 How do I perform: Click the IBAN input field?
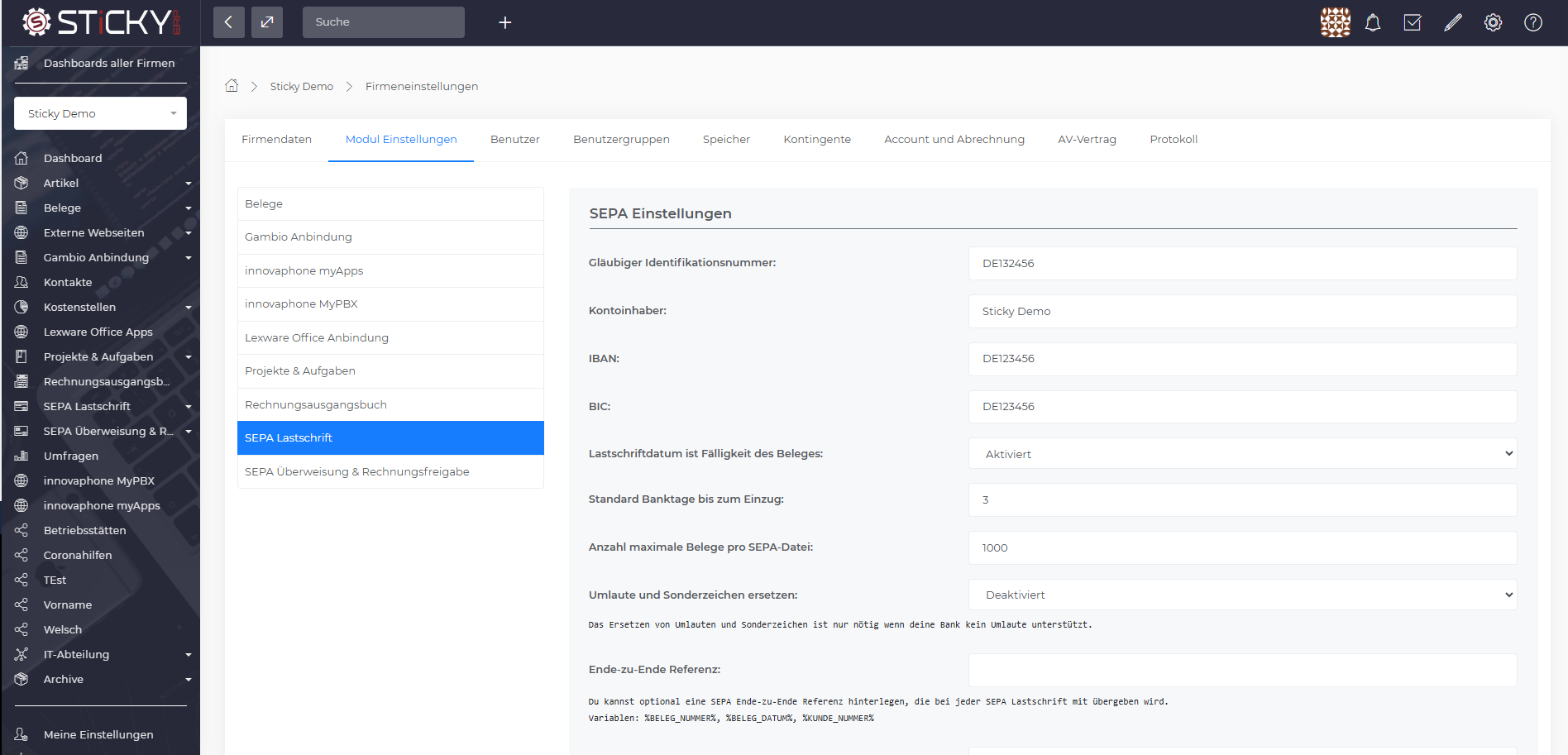coord(1242,359)
